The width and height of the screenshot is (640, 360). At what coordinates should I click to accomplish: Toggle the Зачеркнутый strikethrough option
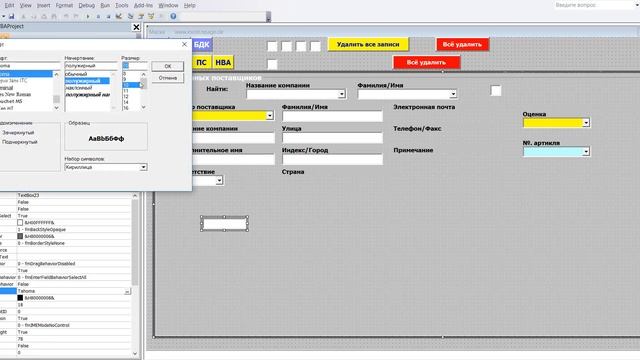point(18,133)
